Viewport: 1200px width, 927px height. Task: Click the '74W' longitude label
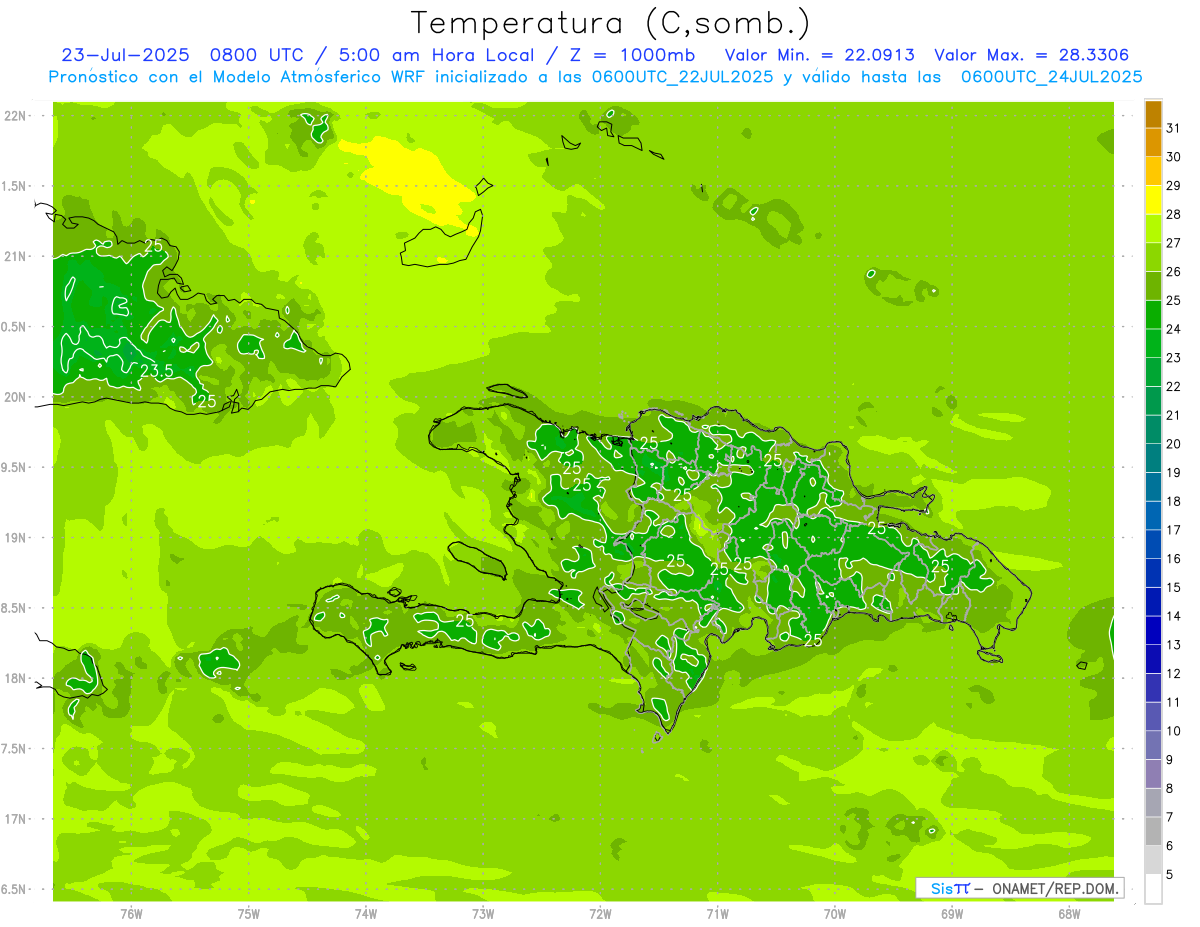coord(366,914)
